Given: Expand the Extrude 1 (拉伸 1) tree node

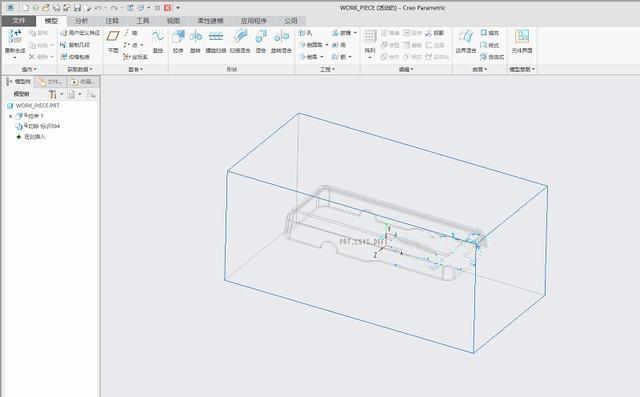Looking at the screenshot, I should click(x=11, y=116).
